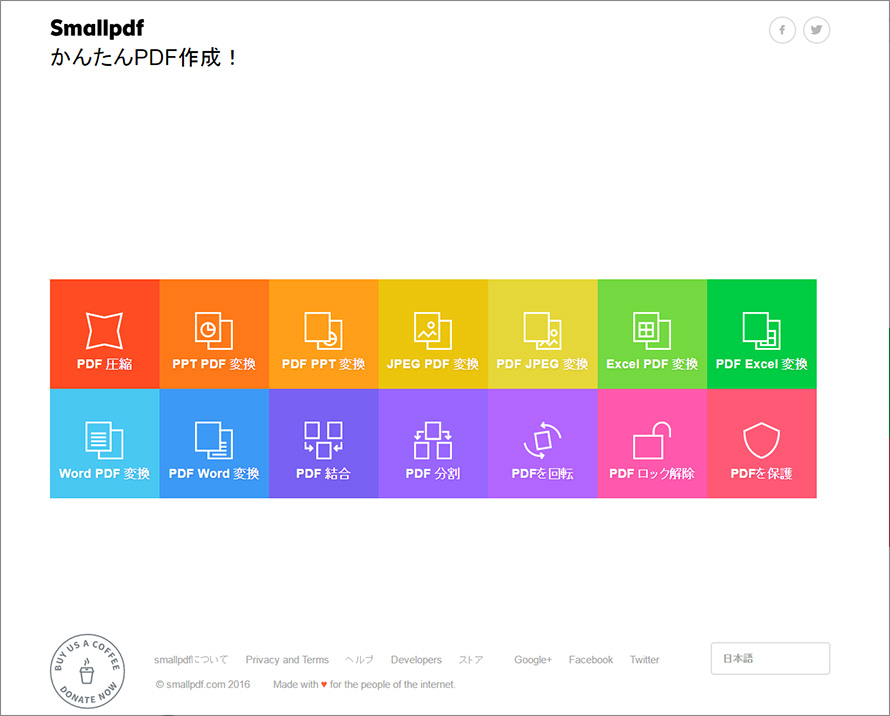890x716 pixels.
Task: Click the 'Made with ♥ for the people' text
Action: [x=364, y=684]
